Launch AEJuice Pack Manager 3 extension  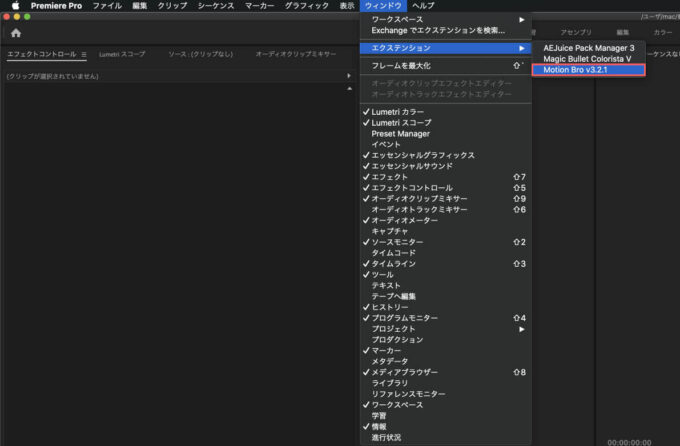(588, 48)
